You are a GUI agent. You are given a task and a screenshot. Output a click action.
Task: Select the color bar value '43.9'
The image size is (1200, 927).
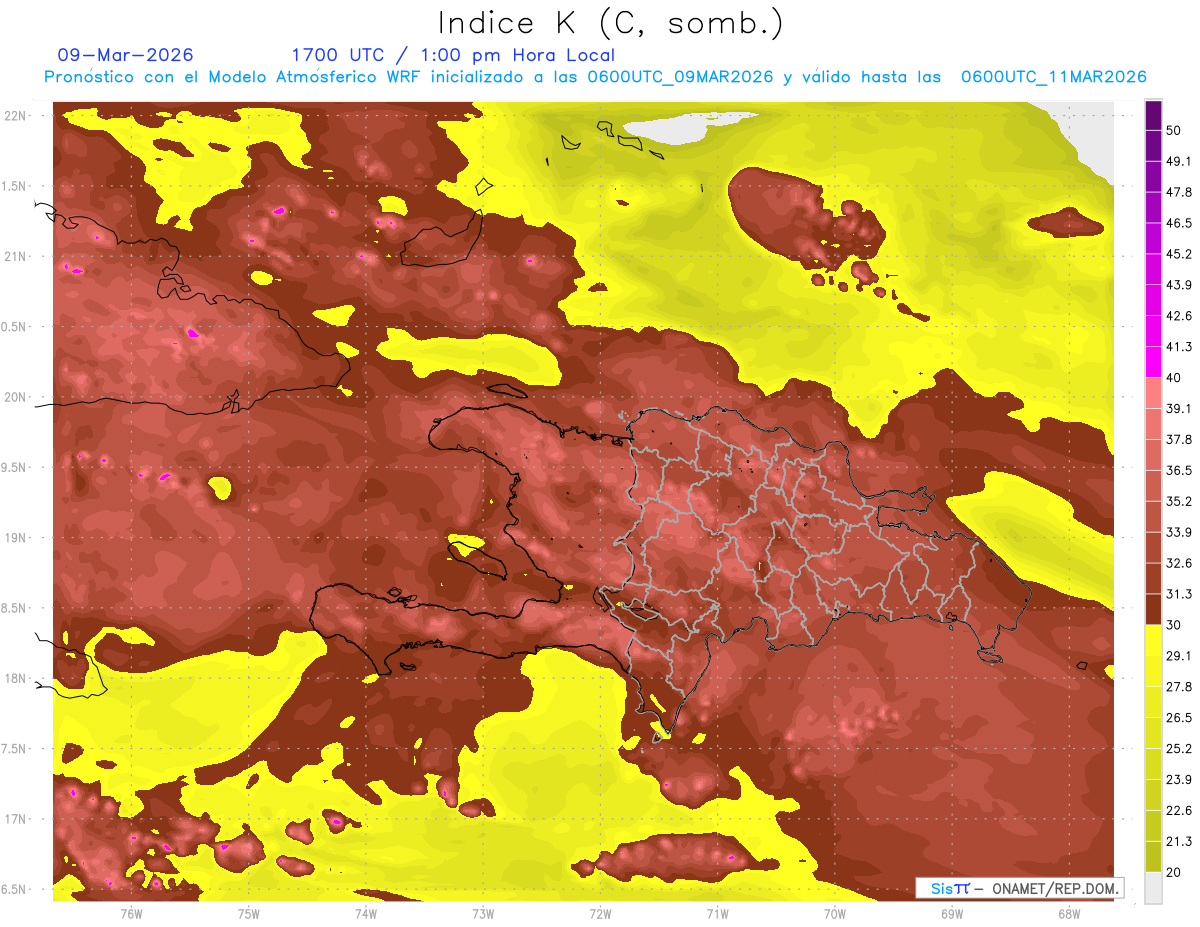(x=1179, y=285)
